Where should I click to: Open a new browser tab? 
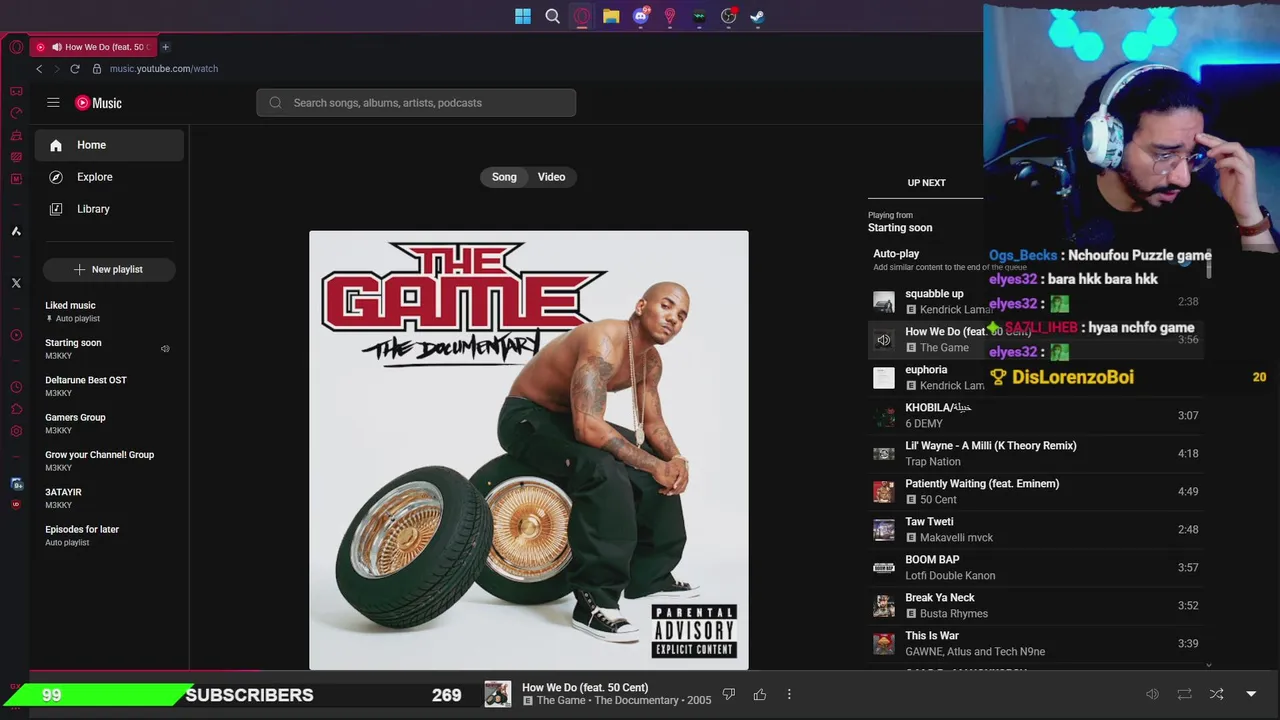pos(165,47)
